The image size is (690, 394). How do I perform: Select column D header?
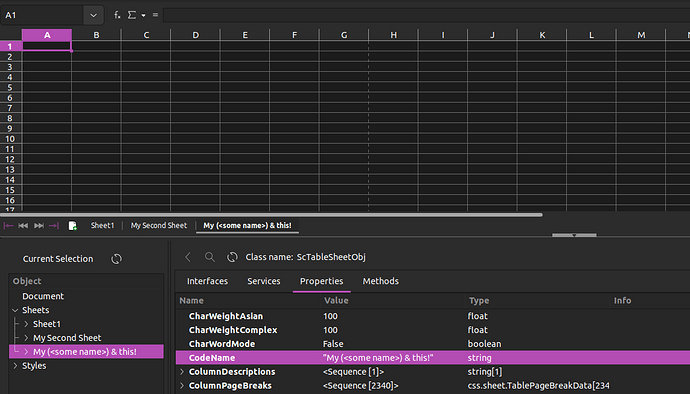195,35
